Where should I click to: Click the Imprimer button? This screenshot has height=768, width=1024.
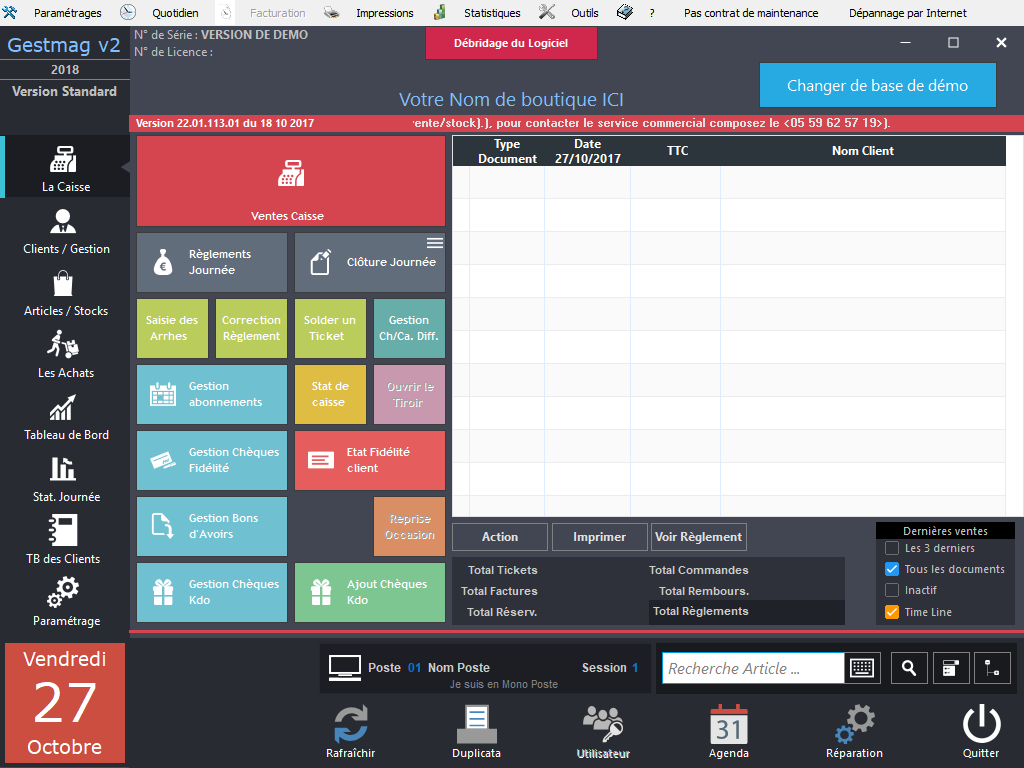[600, 537]
